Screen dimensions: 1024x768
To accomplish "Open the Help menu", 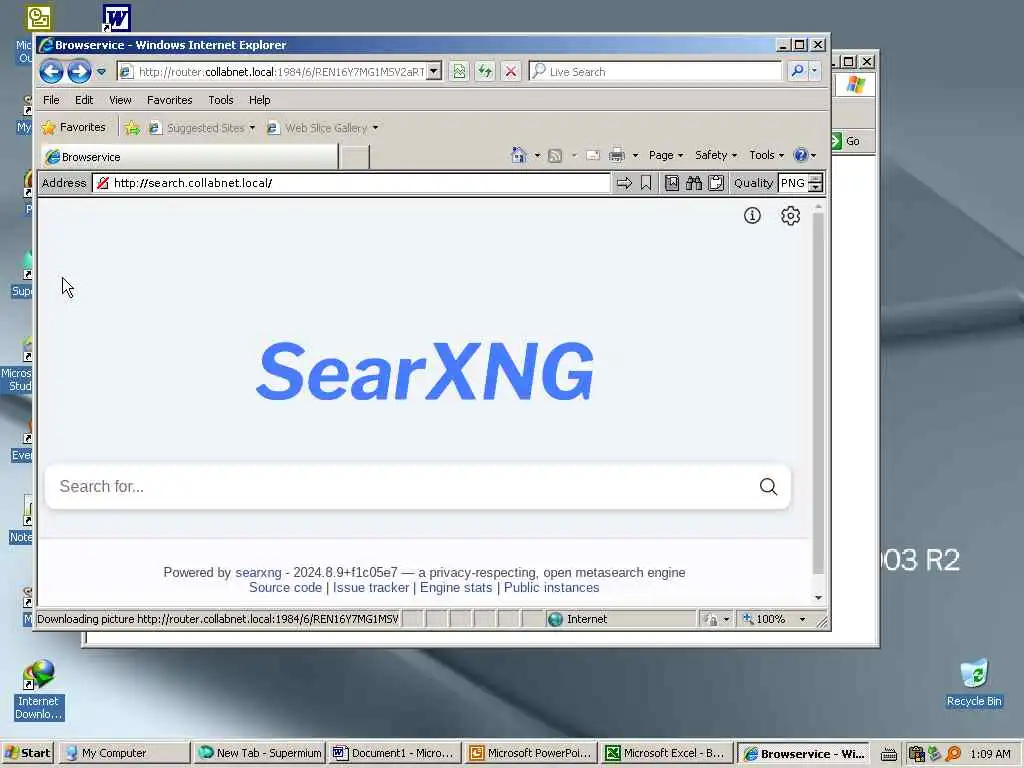I will (x=259, y=100).
